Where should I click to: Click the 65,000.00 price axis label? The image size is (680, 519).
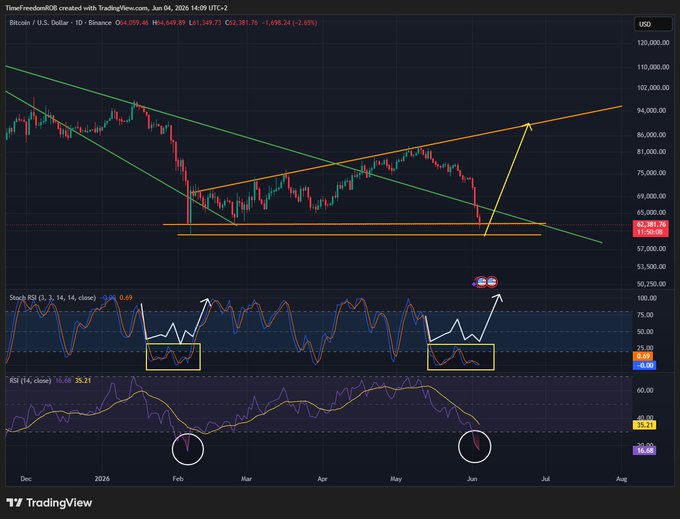click(651, 212)
